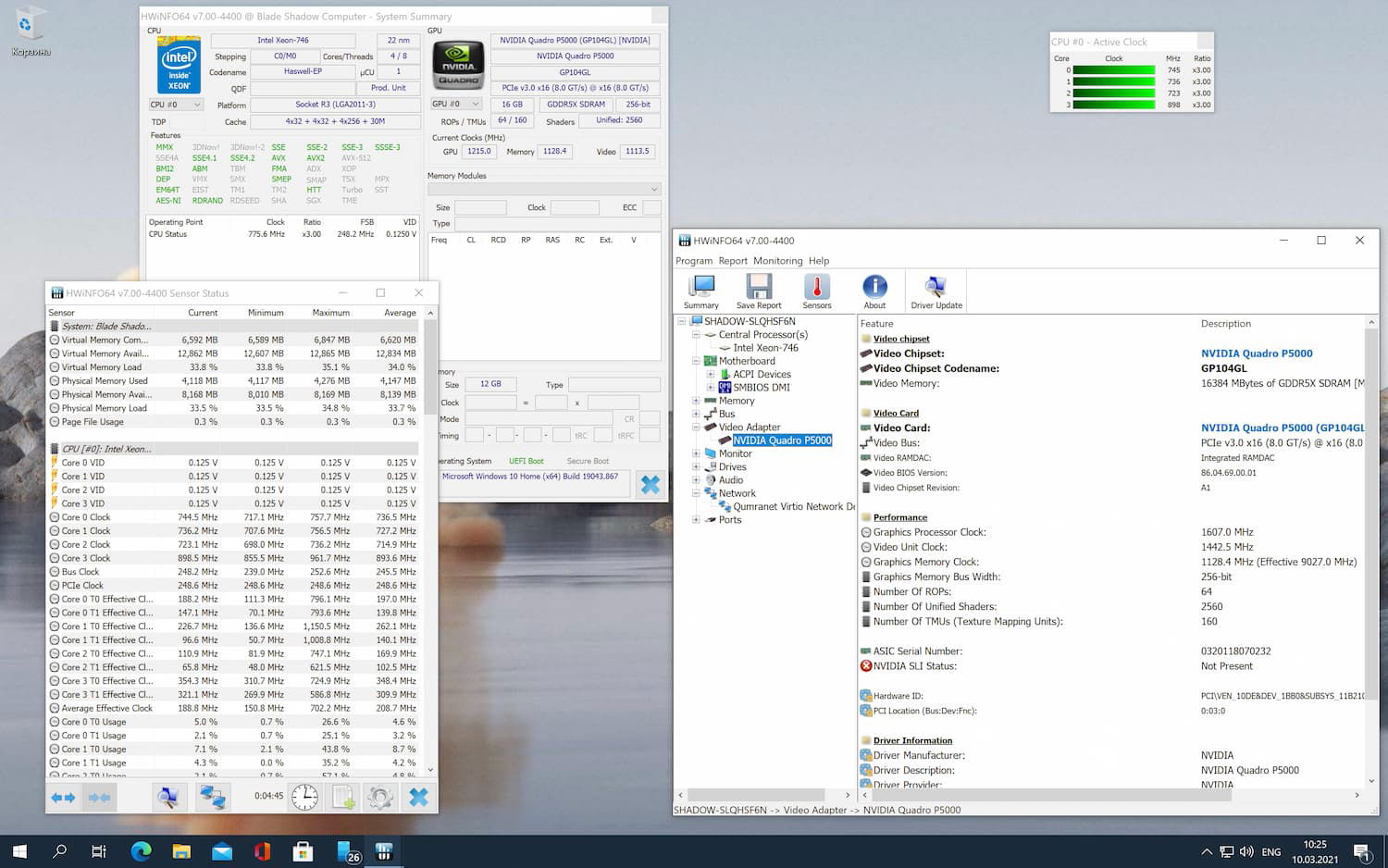Click blue expand-columns arrows in sensor window
The image size is (1388, 868).
coord(63,797)
